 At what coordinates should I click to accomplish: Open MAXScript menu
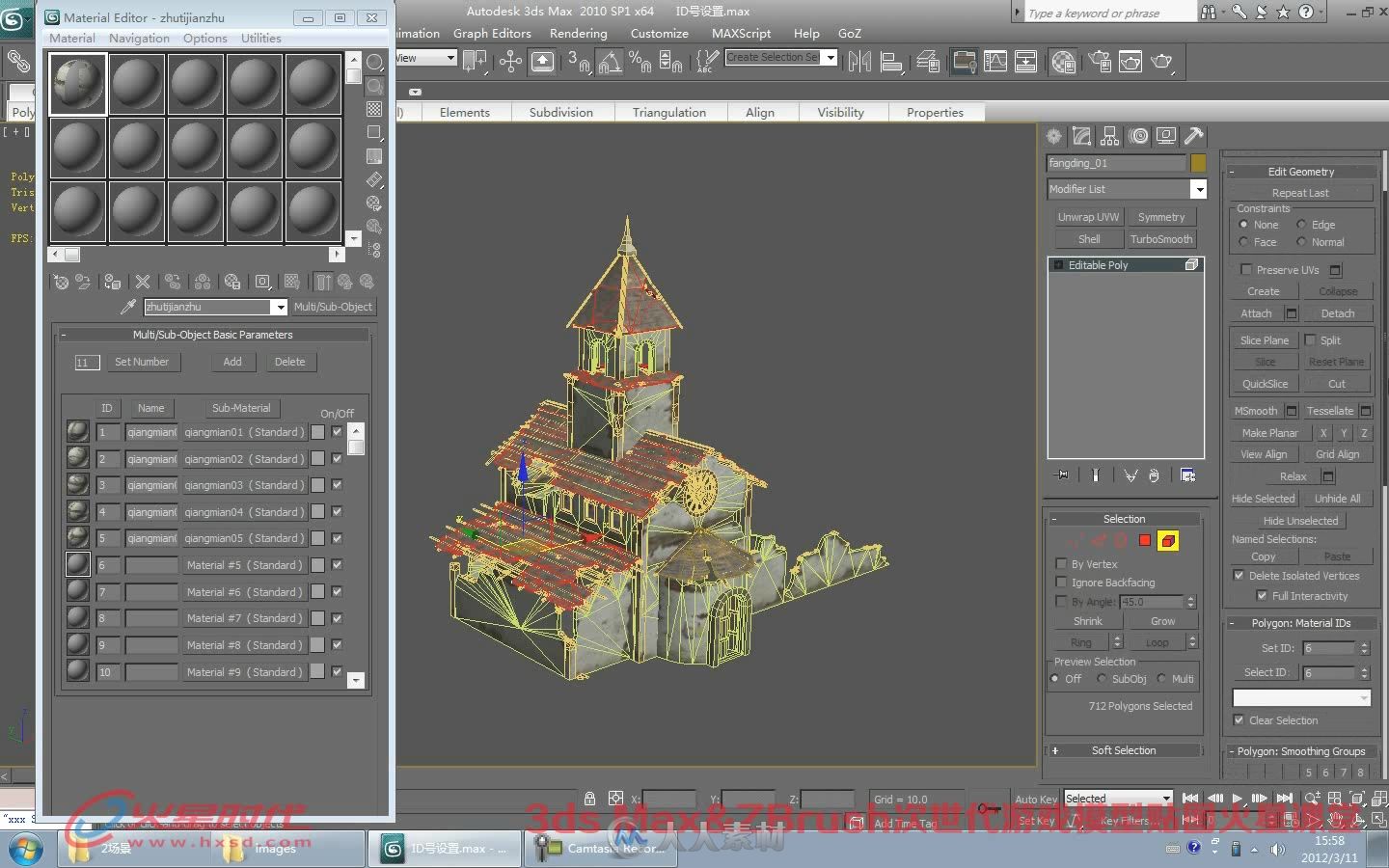741,33
